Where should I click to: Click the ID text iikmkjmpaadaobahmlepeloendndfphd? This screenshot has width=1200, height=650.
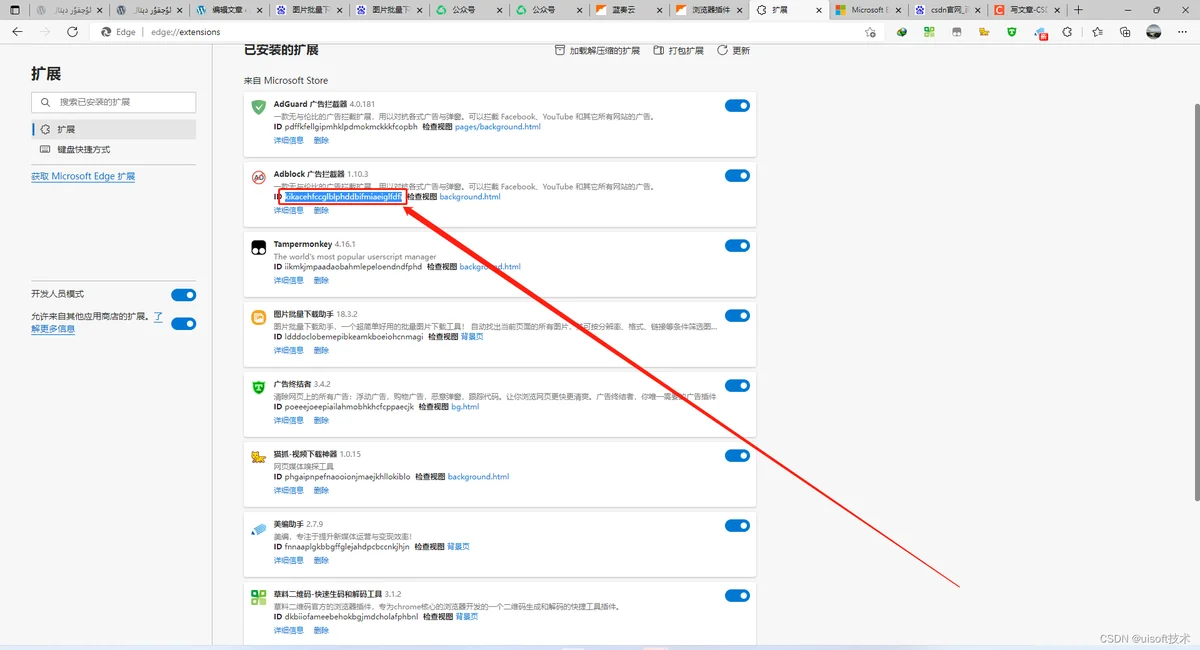353,267
